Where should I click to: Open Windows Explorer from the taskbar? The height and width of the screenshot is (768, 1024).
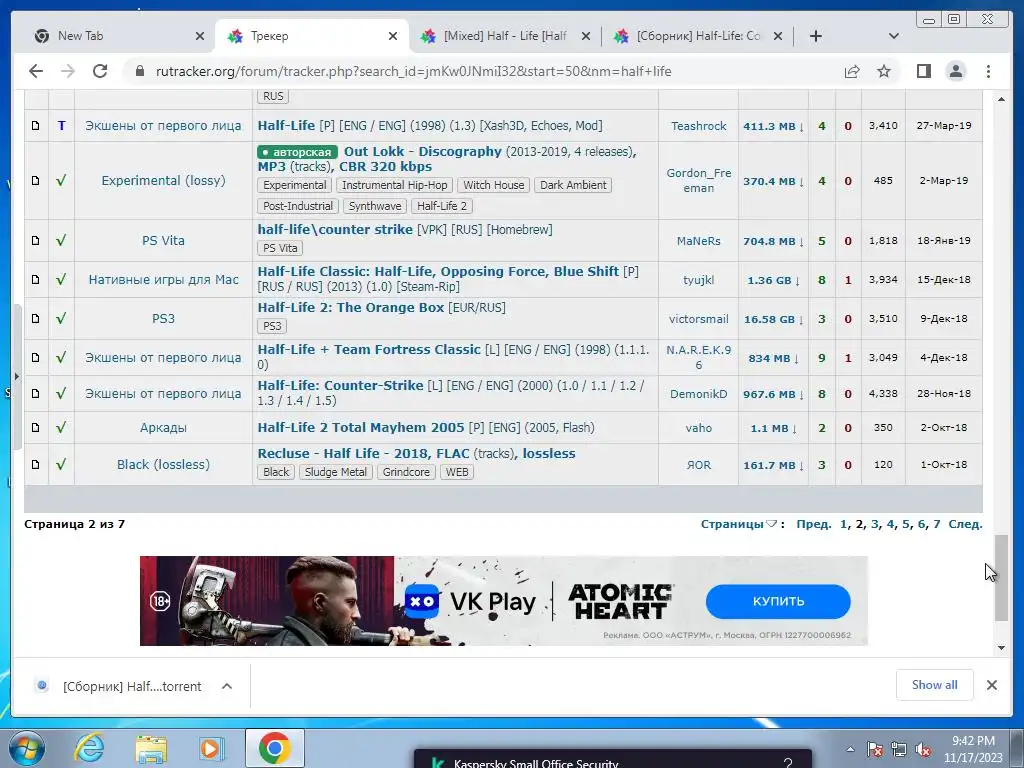tap(151, 749)
